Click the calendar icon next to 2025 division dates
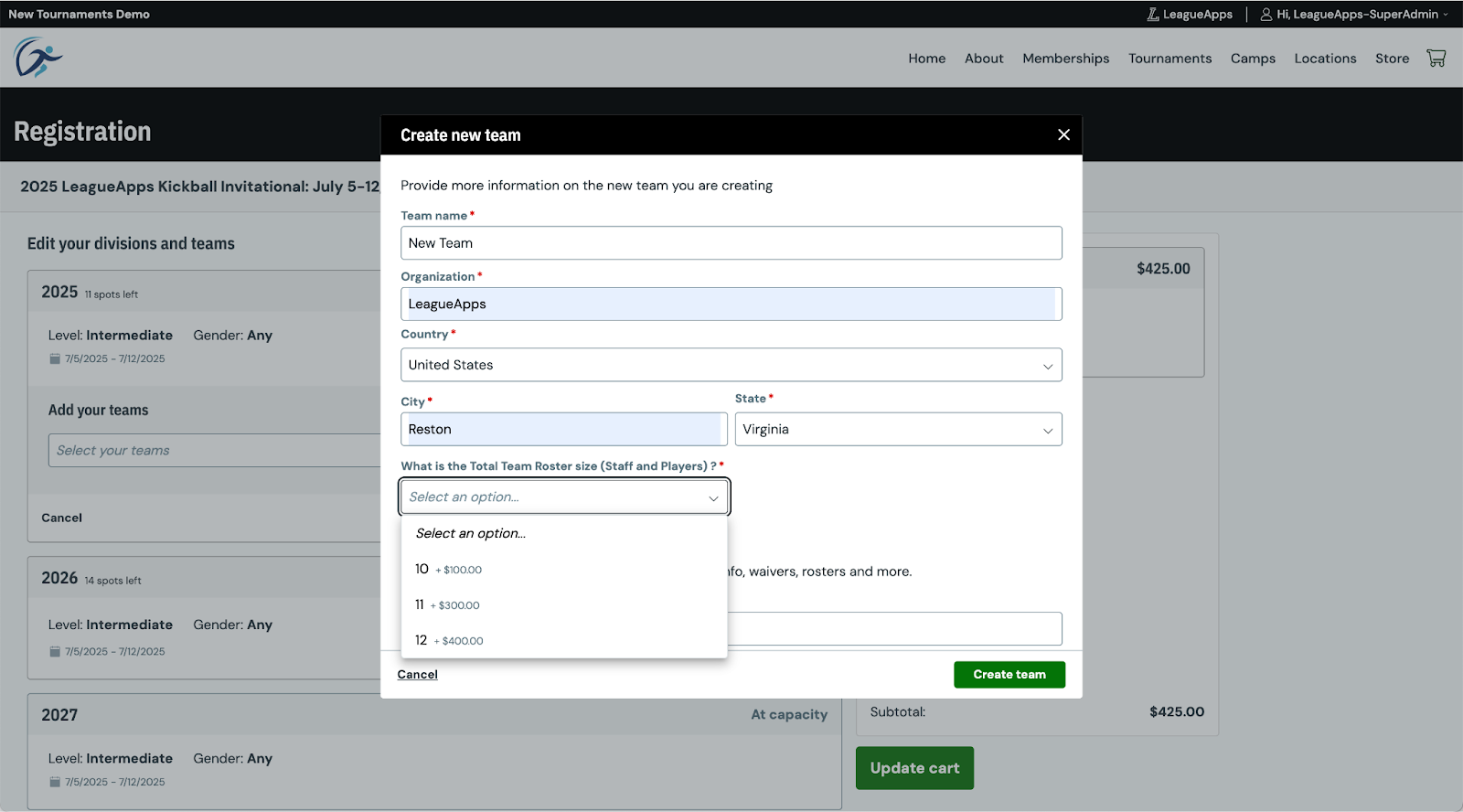 55,358
